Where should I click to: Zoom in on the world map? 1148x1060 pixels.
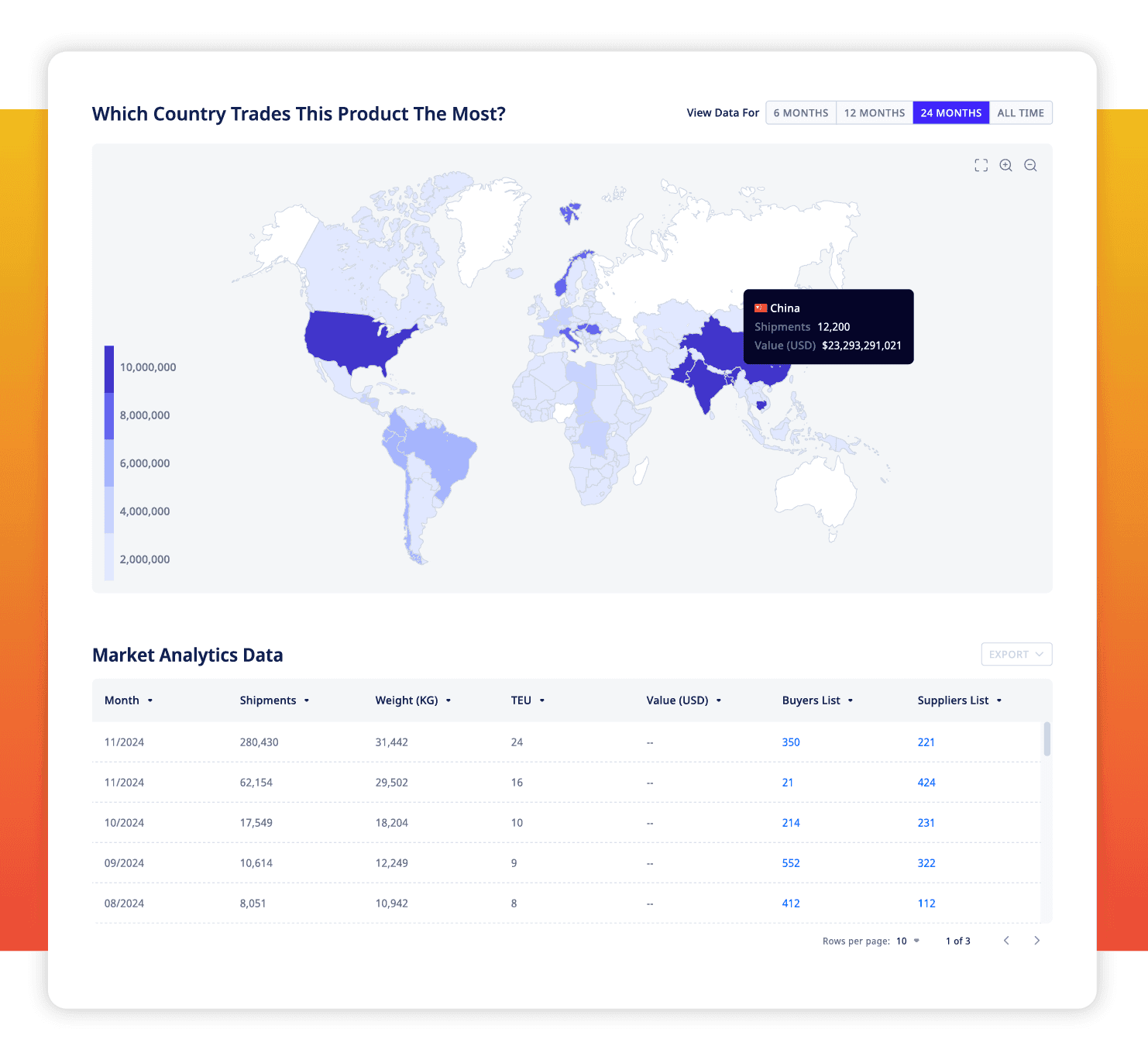(x=1005, y=165)
